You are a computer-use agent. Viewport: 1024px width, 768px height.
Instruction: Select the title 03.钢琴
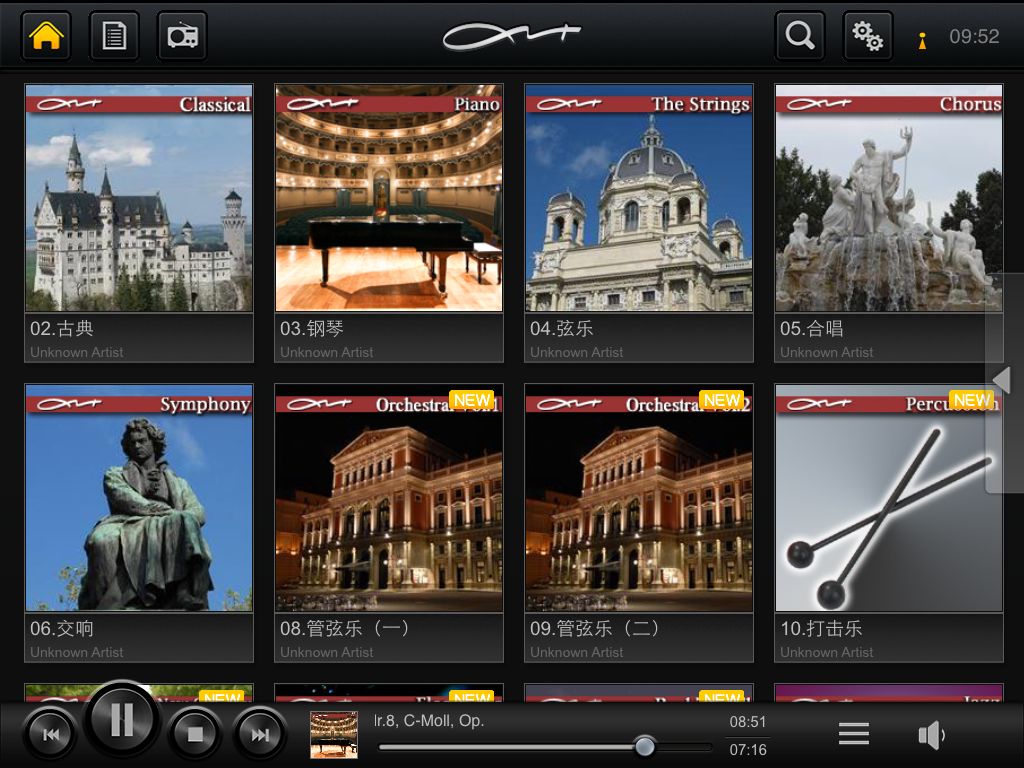click(x=312, y=328)
